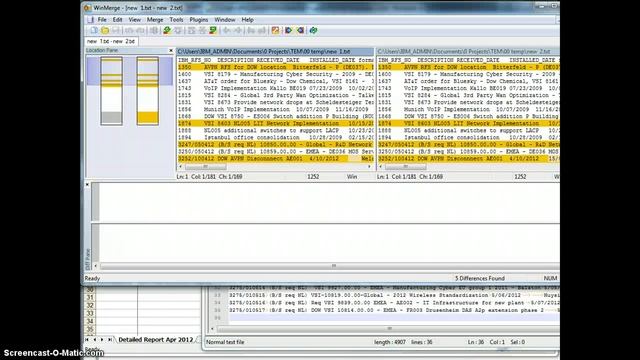Close the Location Pane
The width and height of the screenshot is (640, 360).
pyautogui.click(x=171, y=50)
